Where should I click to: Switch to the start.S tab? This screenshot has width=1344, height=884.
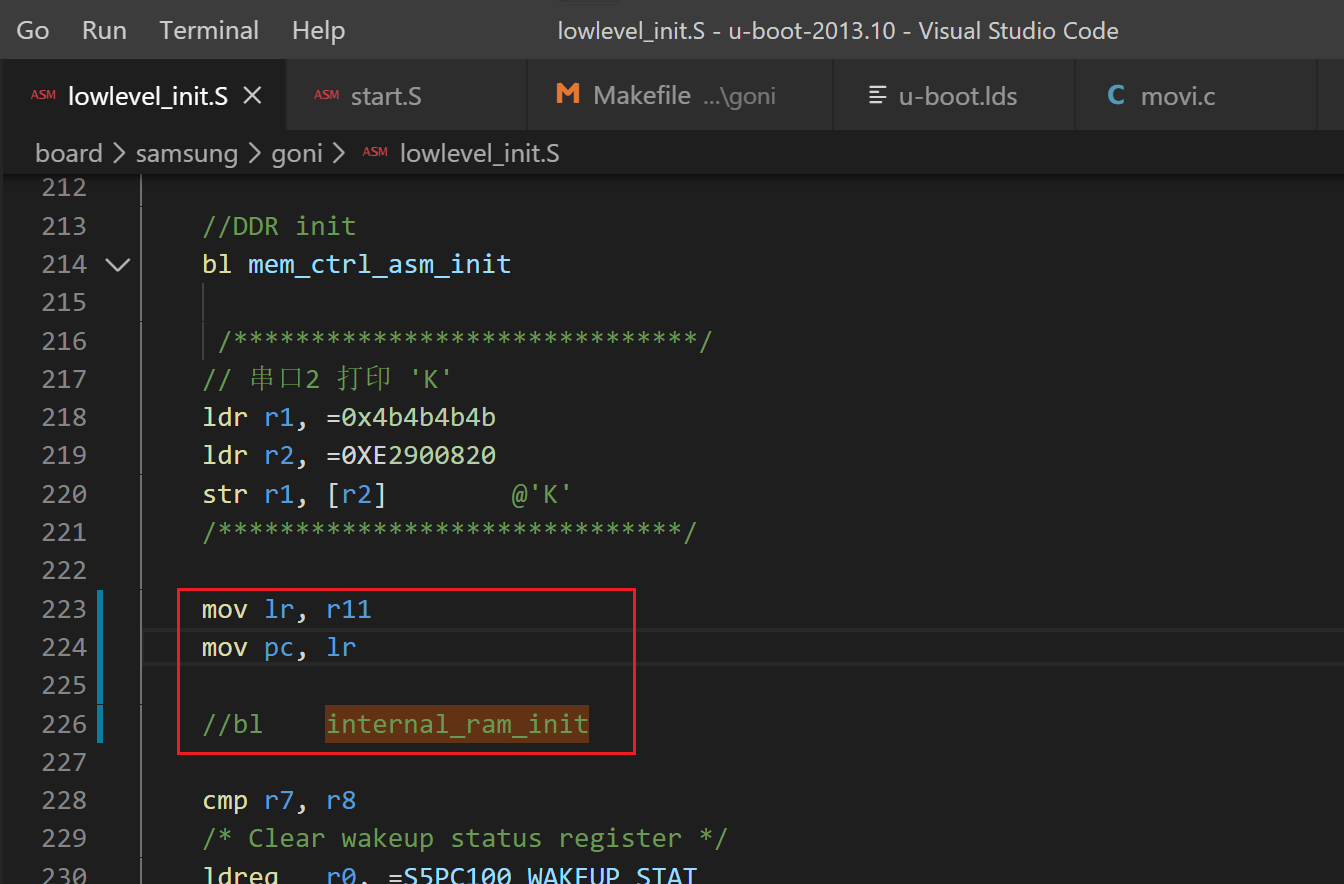click(407, 96)
